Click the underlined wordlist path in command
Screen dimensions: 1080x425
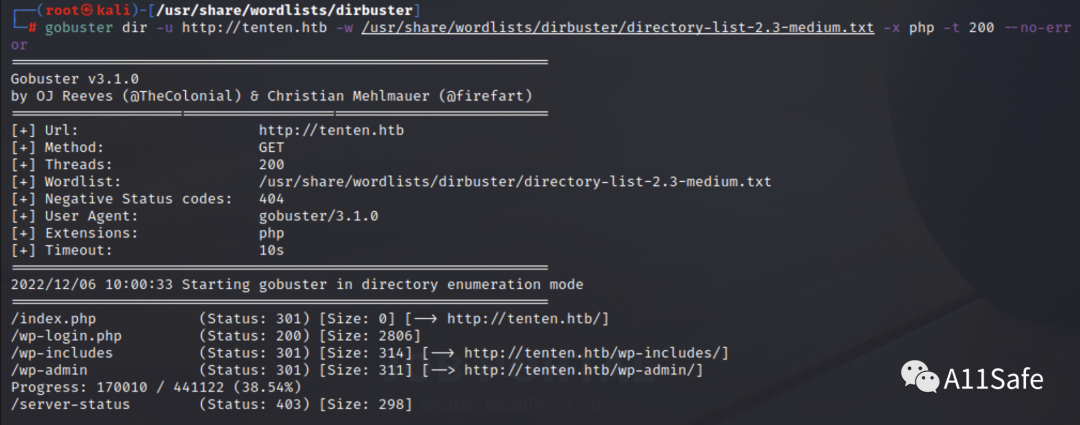click(x=617, y=29)
